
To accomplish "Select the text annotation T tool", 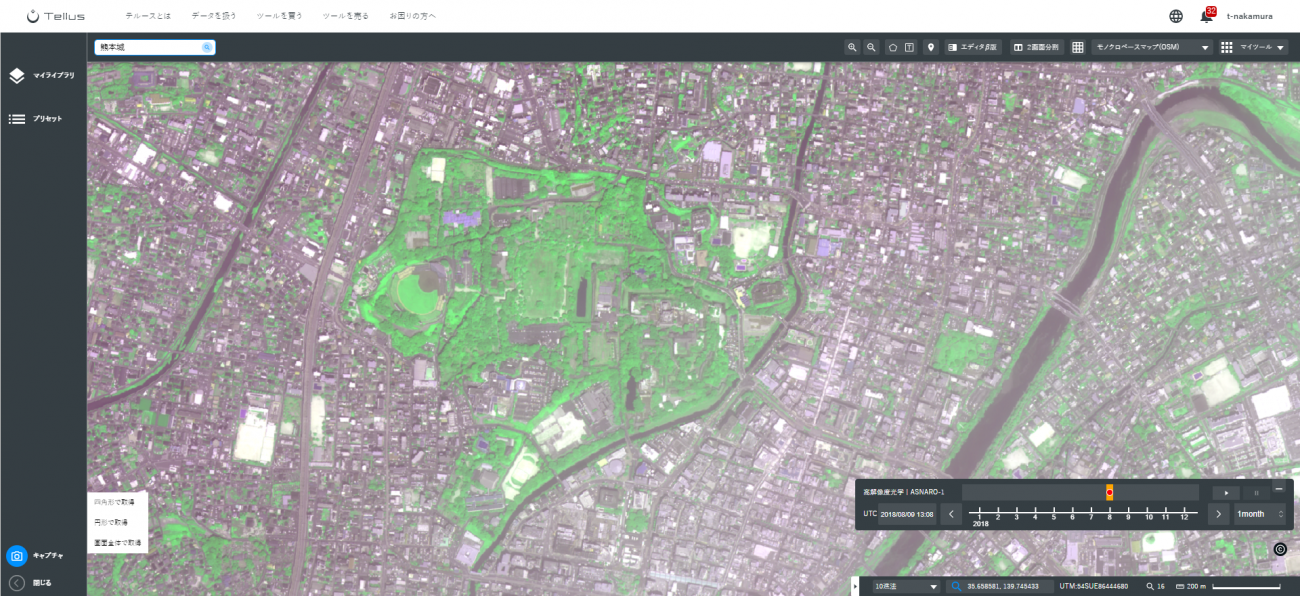I will [910, 47].
